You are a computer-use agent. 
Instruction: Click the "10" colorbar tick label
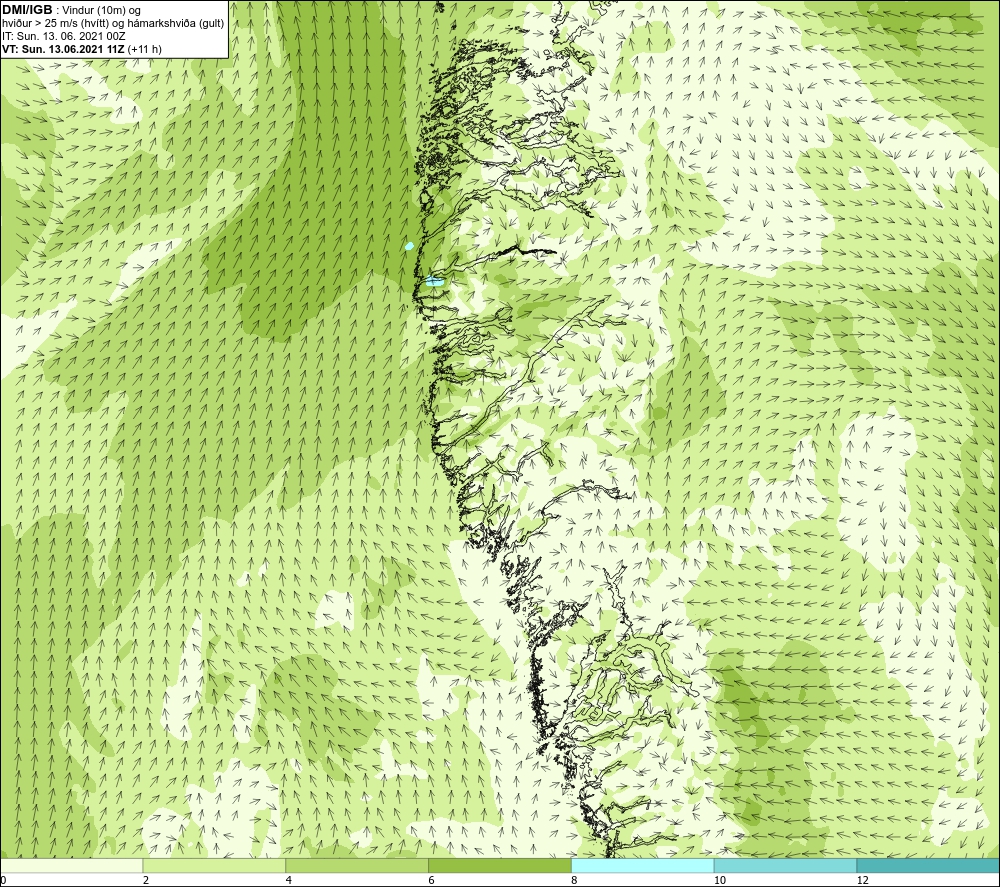719,881
